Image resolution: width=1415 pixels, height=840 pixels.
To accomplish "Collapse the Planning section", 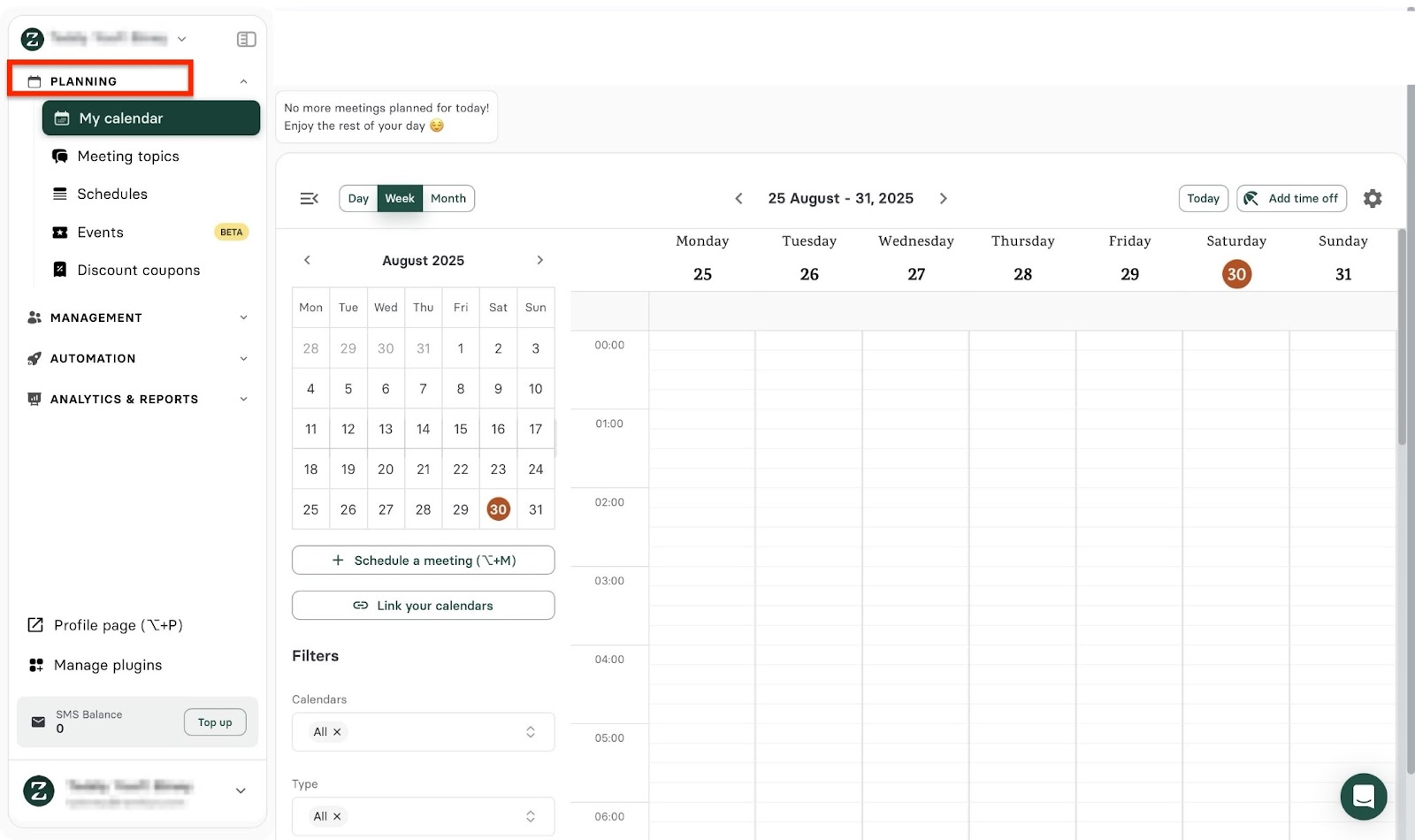I will click(243, 81).
